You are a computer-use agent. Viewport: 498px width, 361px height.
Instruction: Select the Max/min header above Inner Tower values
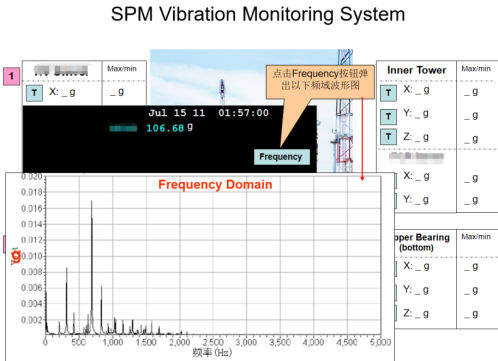coord(476,69)
